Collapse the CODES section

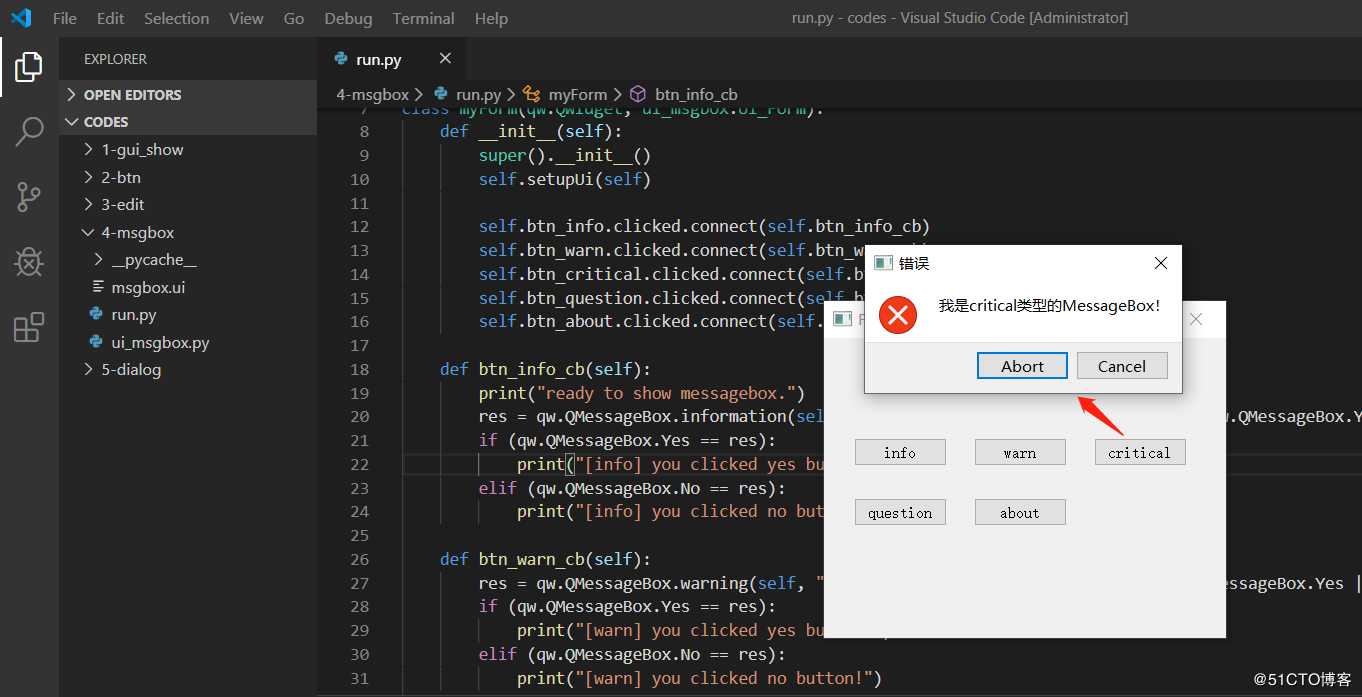click(188, 122)
